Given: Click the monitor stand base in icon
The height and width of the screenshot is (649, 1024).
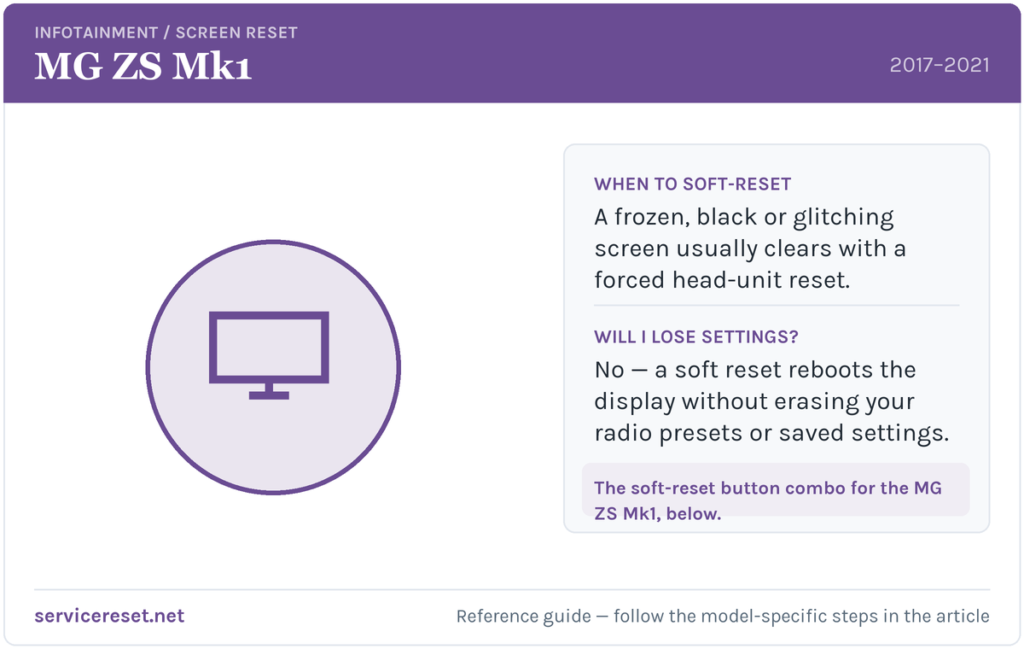Looking at the screenshot, I should (x=268, y=395).
